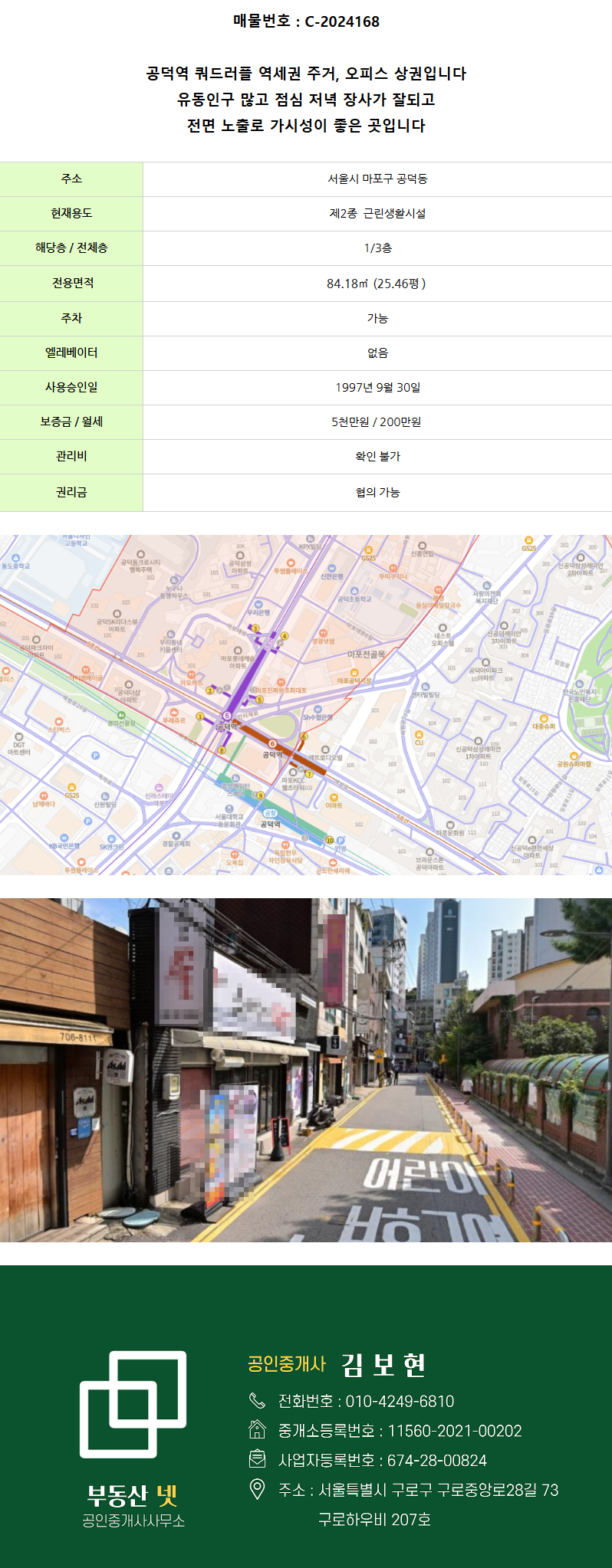Click the 마포전골목 label on the map
Screen dimensions: 612x1568
point(367,654)
